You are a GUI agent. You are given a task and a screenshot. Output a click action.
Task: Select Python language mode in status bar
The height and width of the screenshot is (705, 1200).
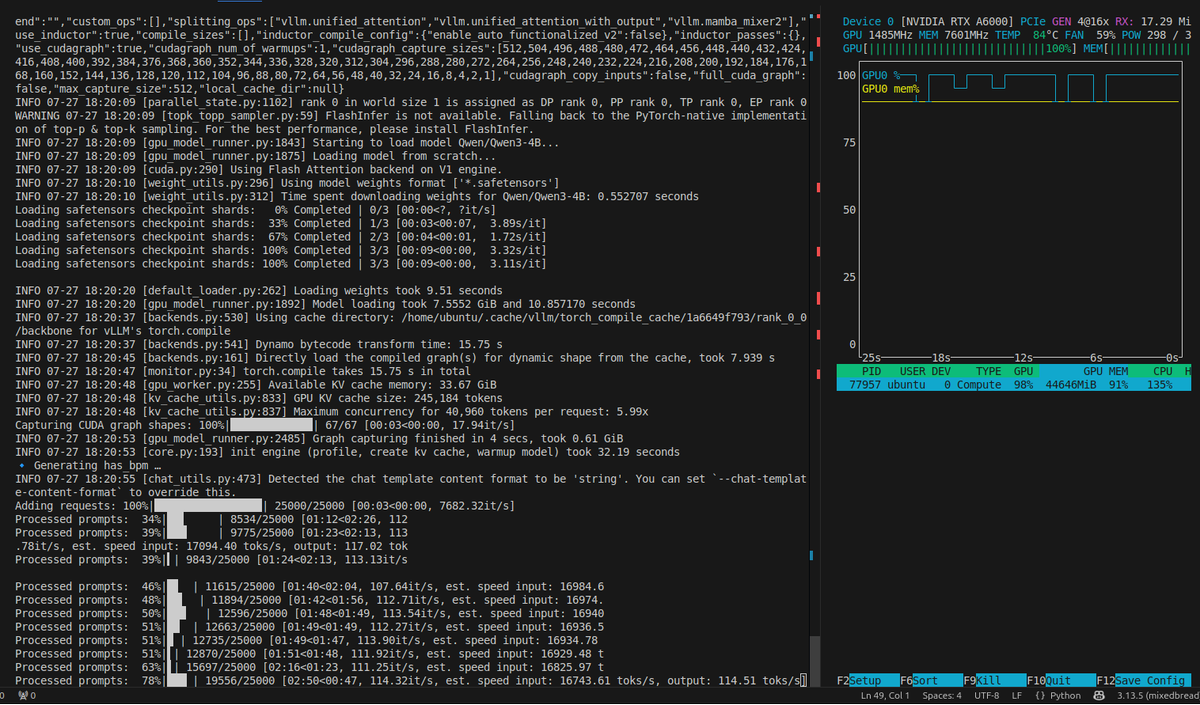click(x=1064, y=695)
